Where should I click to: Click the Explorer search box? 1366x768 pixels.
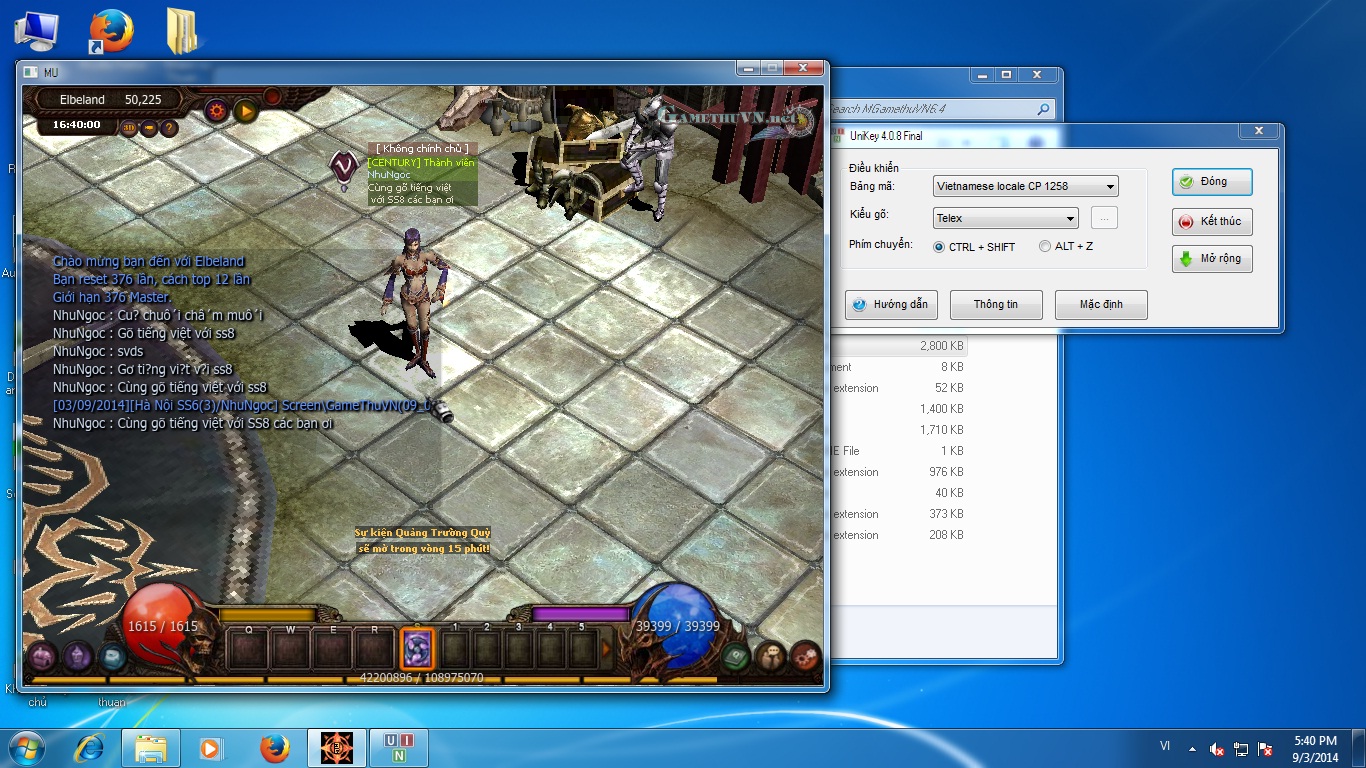(x=935, y=109)
